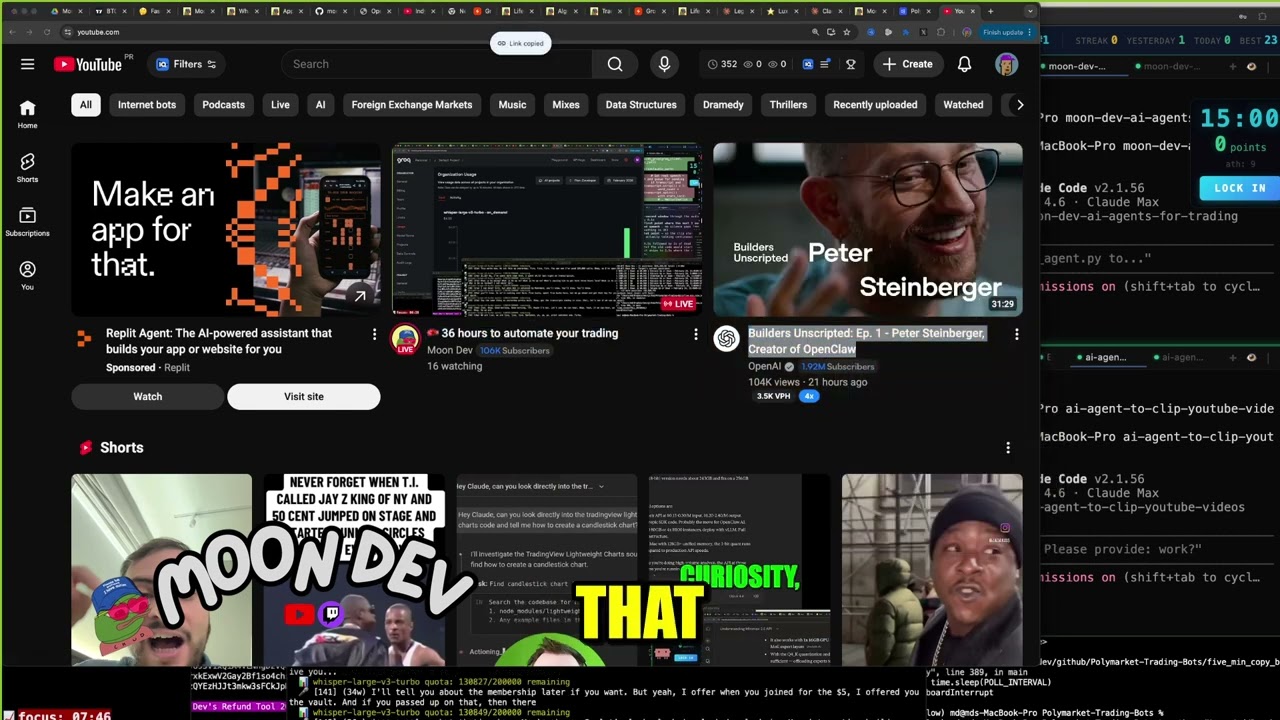Select the Live filter chip
1280x720 pixels.
280,105
